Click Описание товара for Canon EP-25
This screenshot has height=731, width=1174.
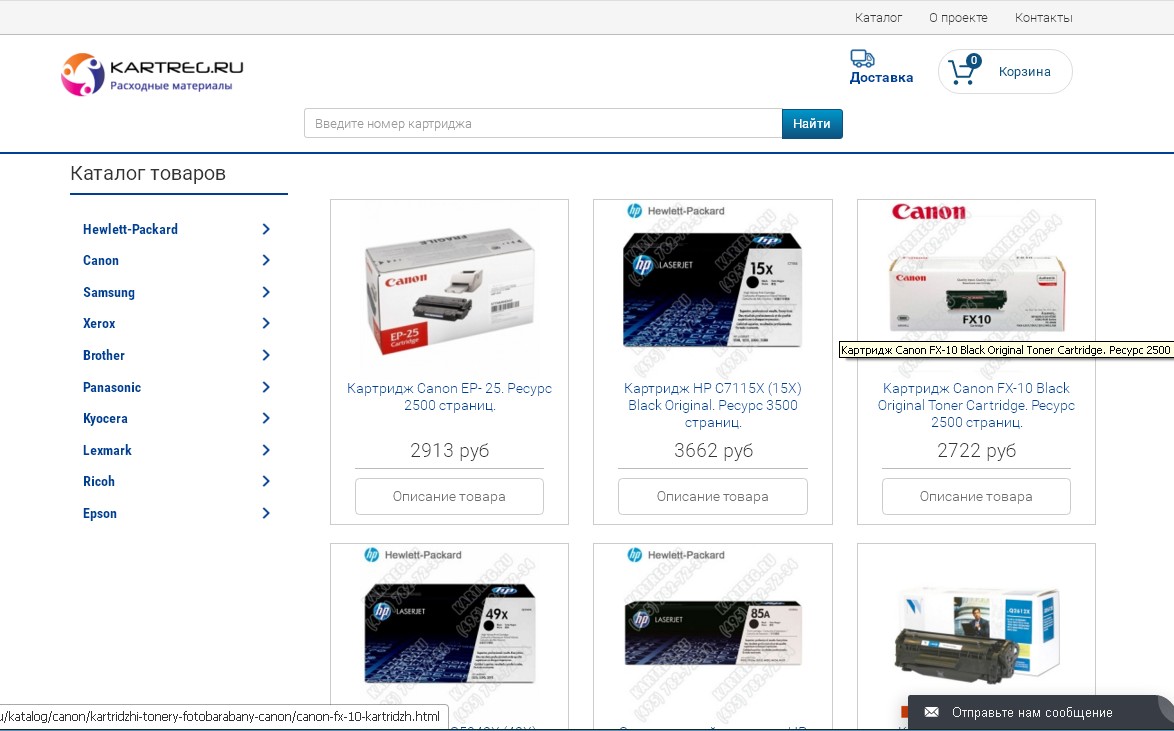[x=449, y=496]
